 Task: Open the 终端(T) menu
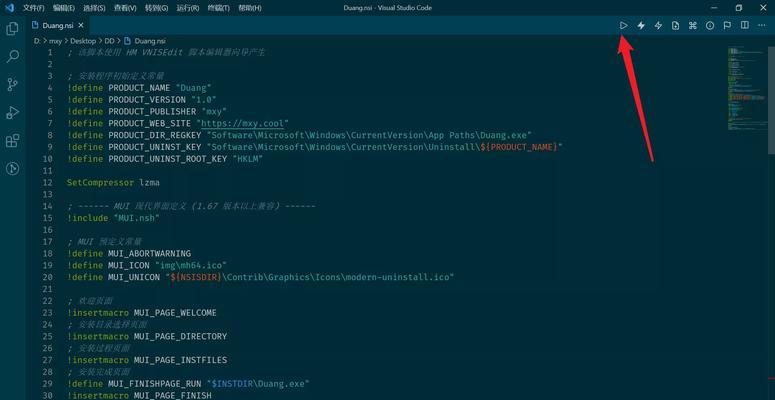click(219, 8)
